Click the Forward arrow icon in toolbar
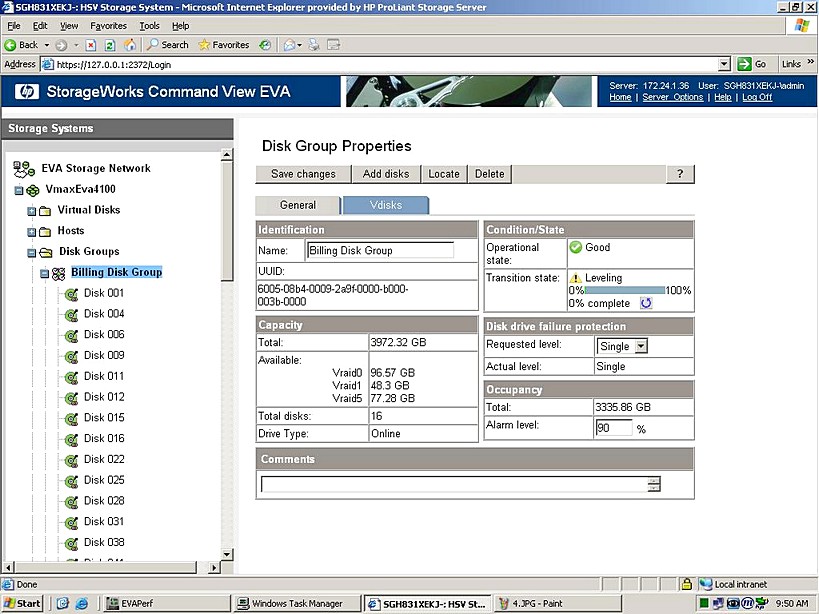This screenshot has width=819, height=614. point(61,45)
